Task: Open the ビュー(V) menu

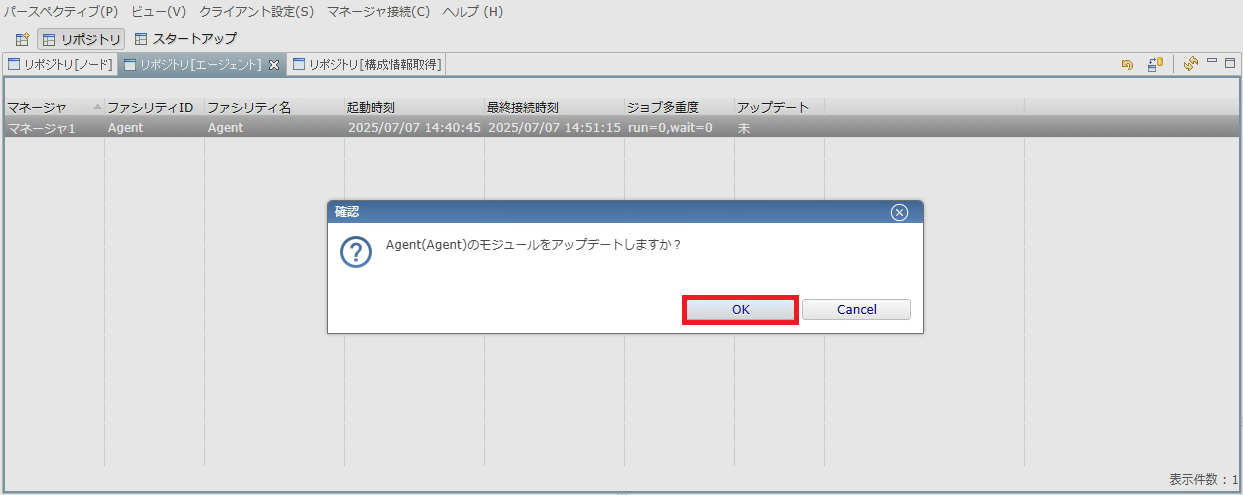Action: 159,12
